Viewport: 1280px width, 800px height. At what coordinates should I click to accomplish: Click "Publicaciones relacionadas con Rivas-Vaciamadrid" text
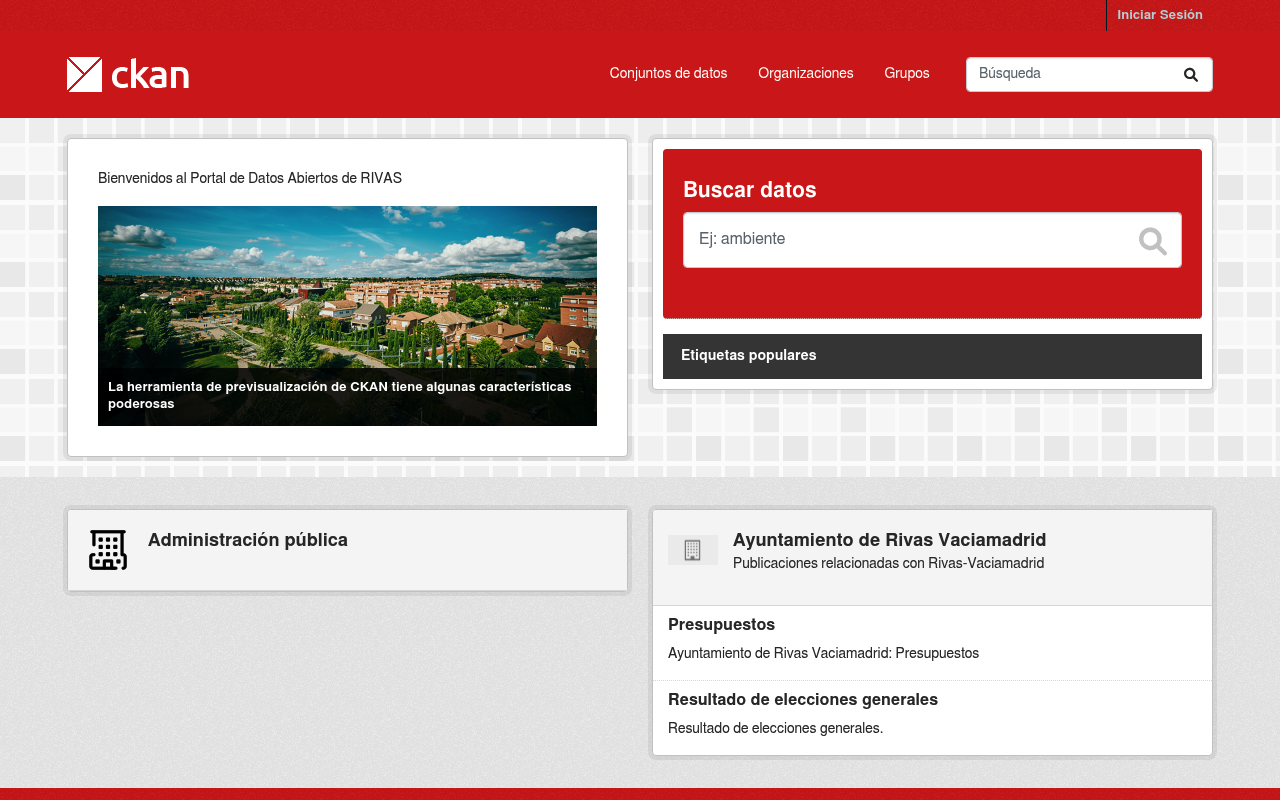[888, 564]
